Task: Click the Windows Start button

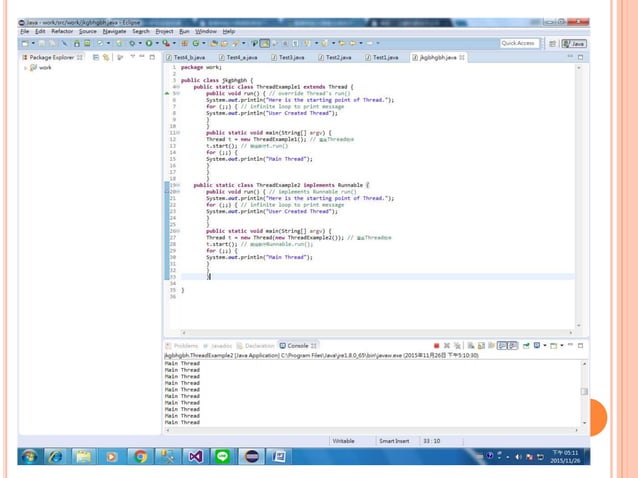Action: click(x=27, y=456)
